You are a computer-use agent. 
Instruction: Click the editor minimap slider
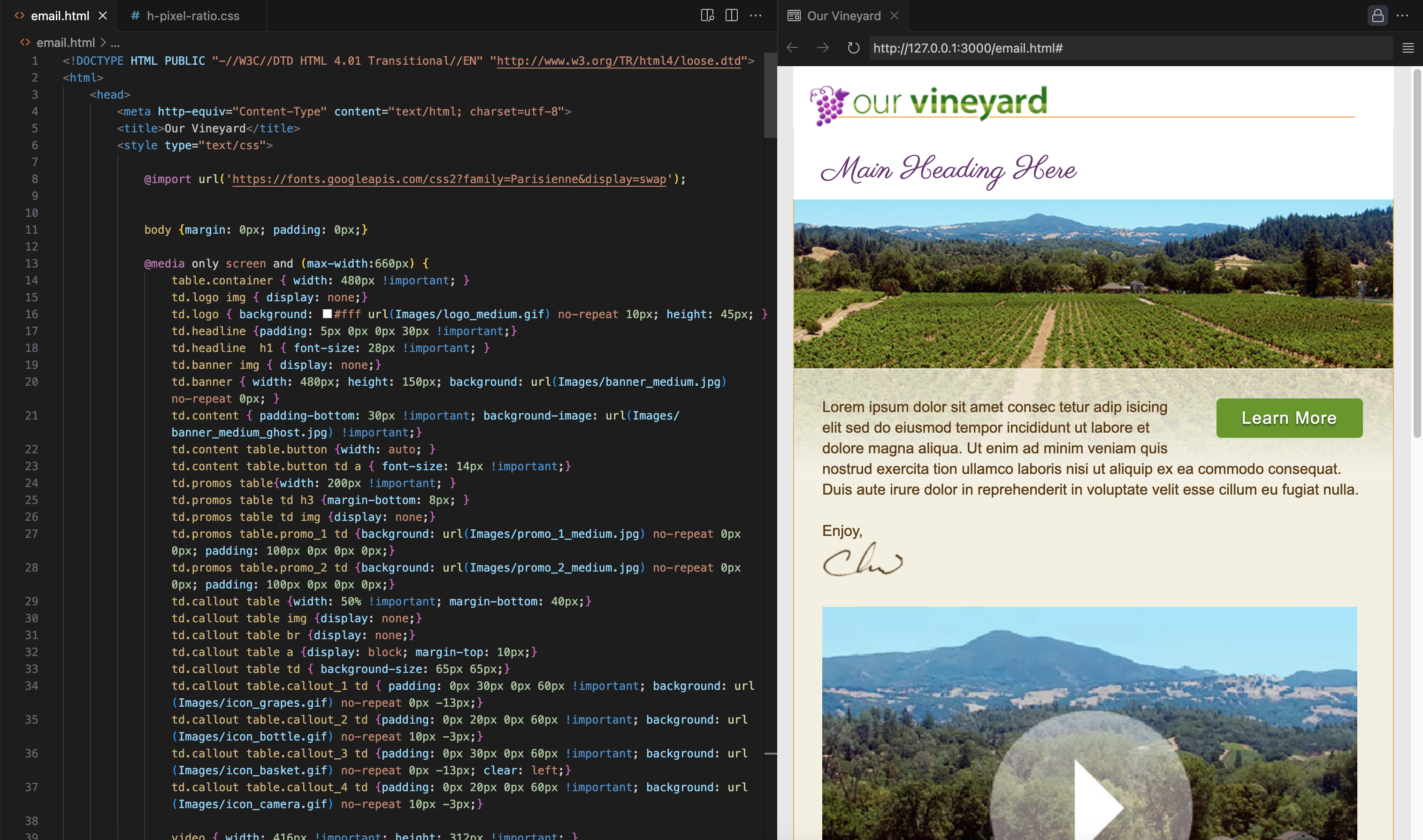(x=770, y=95)
